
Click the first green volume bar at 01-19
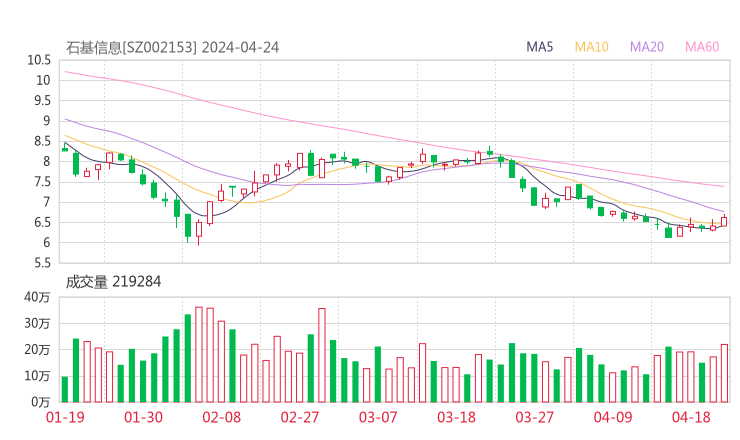[65, 389]
